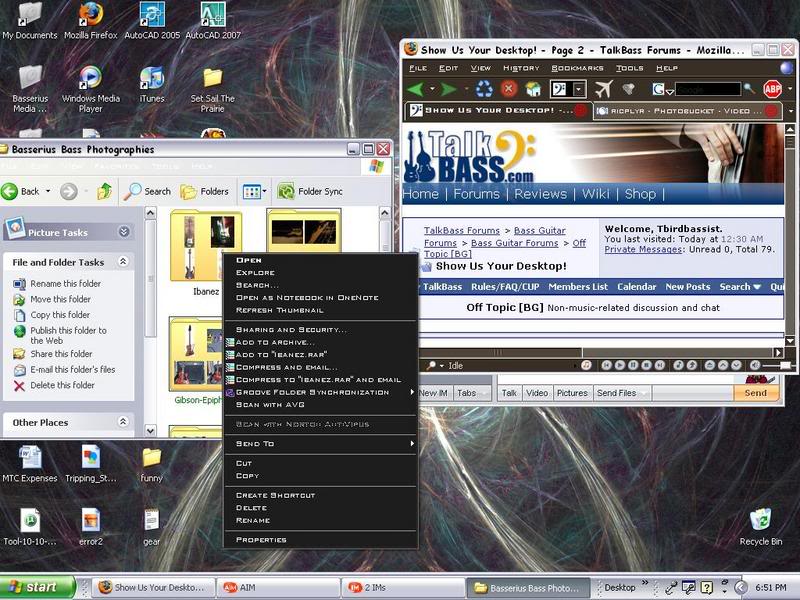Click the Back button in Explorer window

pos(20,191)
